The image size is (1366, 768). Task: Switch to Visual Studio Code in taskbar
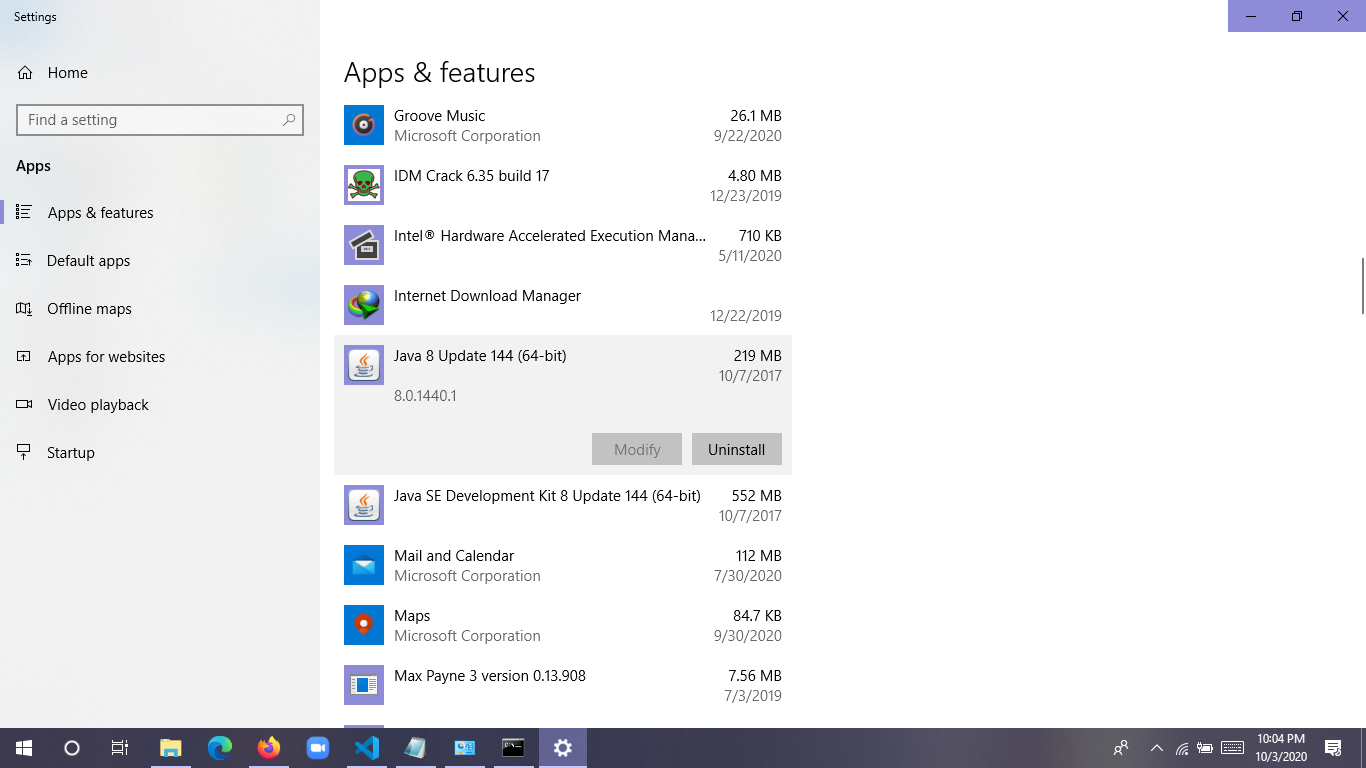[367, 748]
